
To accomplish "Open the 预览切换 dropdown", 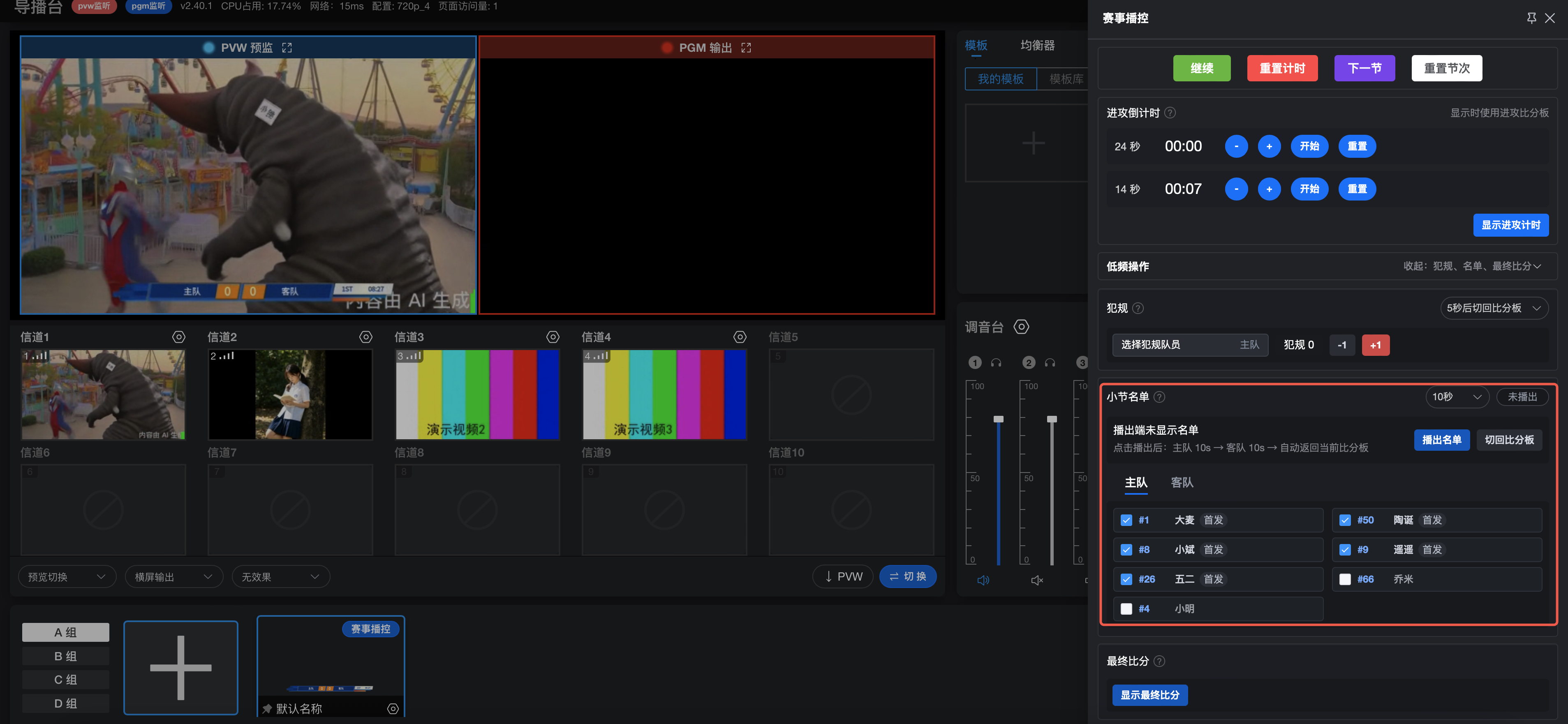I will click(x=67, y=577).
